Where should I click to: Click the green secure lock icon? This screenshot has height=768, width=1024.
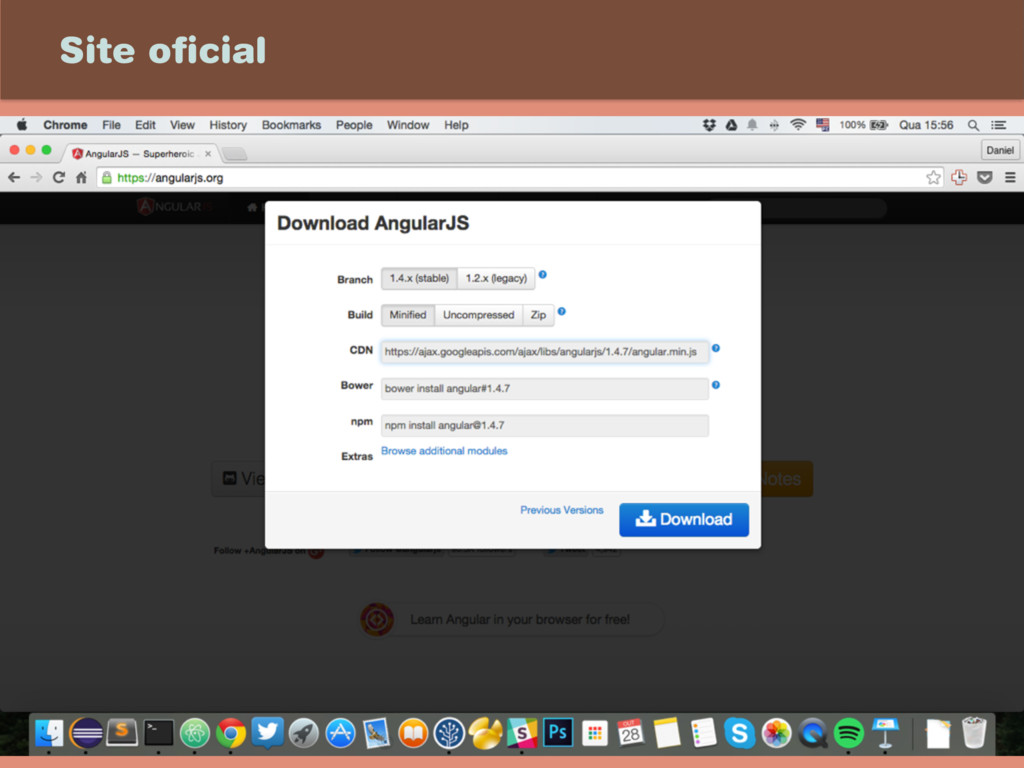tap(107, 178)
